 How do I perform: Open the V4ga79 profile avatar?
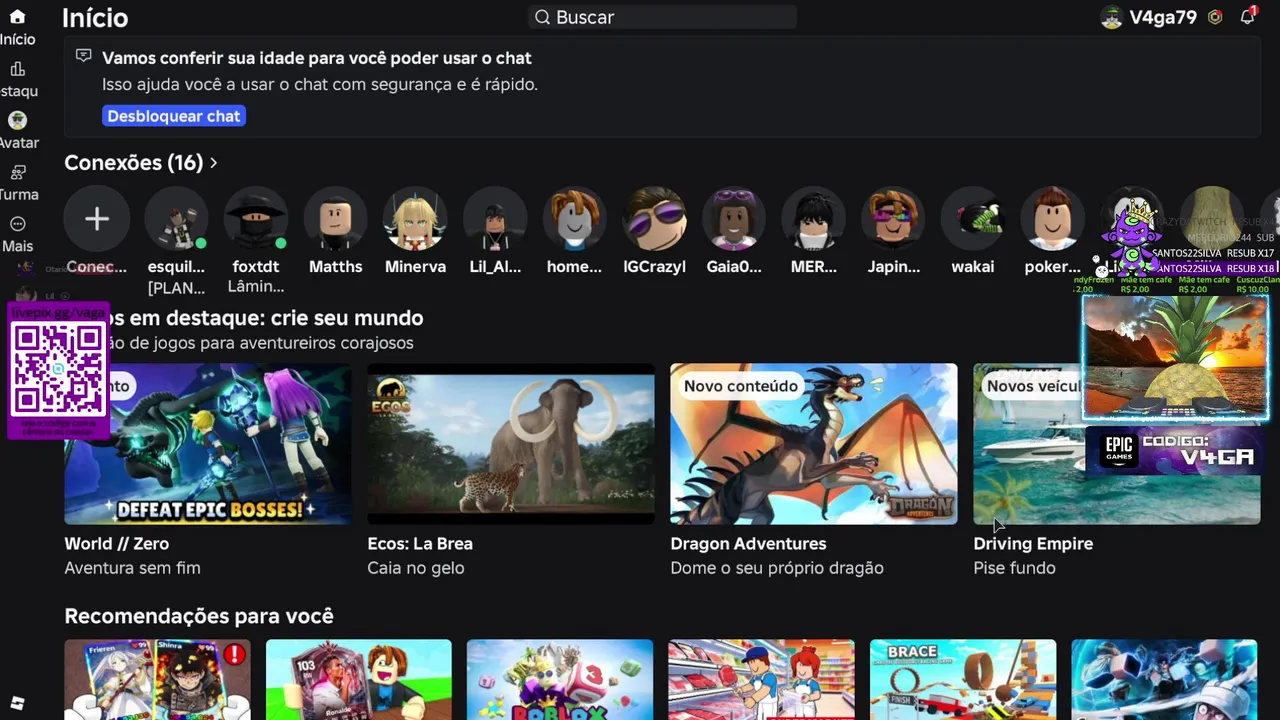point(1111,17)
